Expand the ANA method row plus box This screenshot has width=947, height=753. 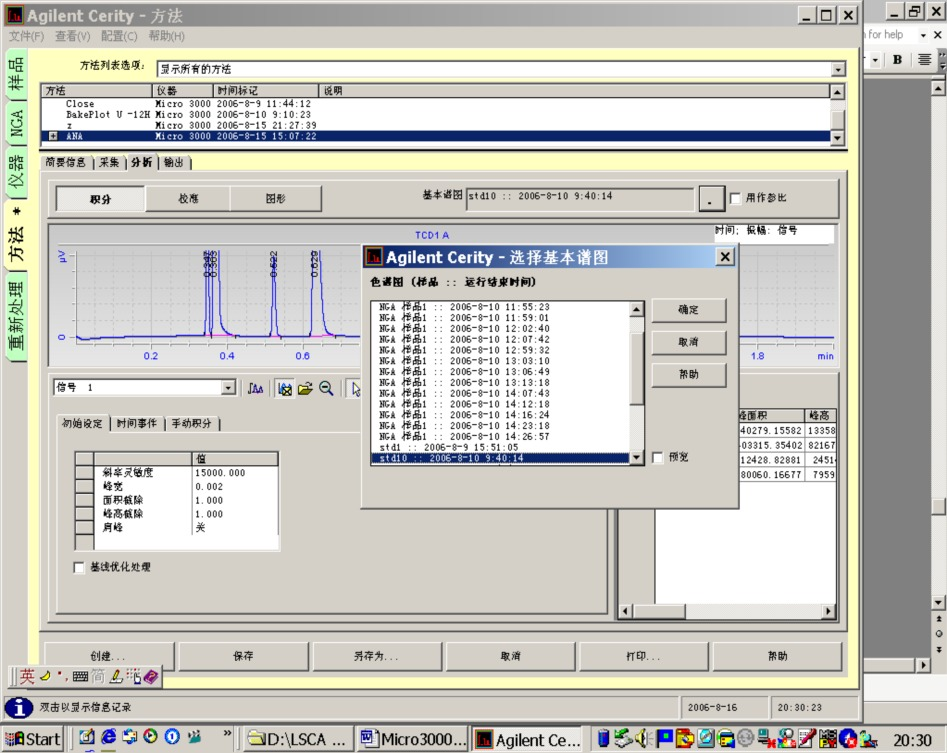click(53, 136)
